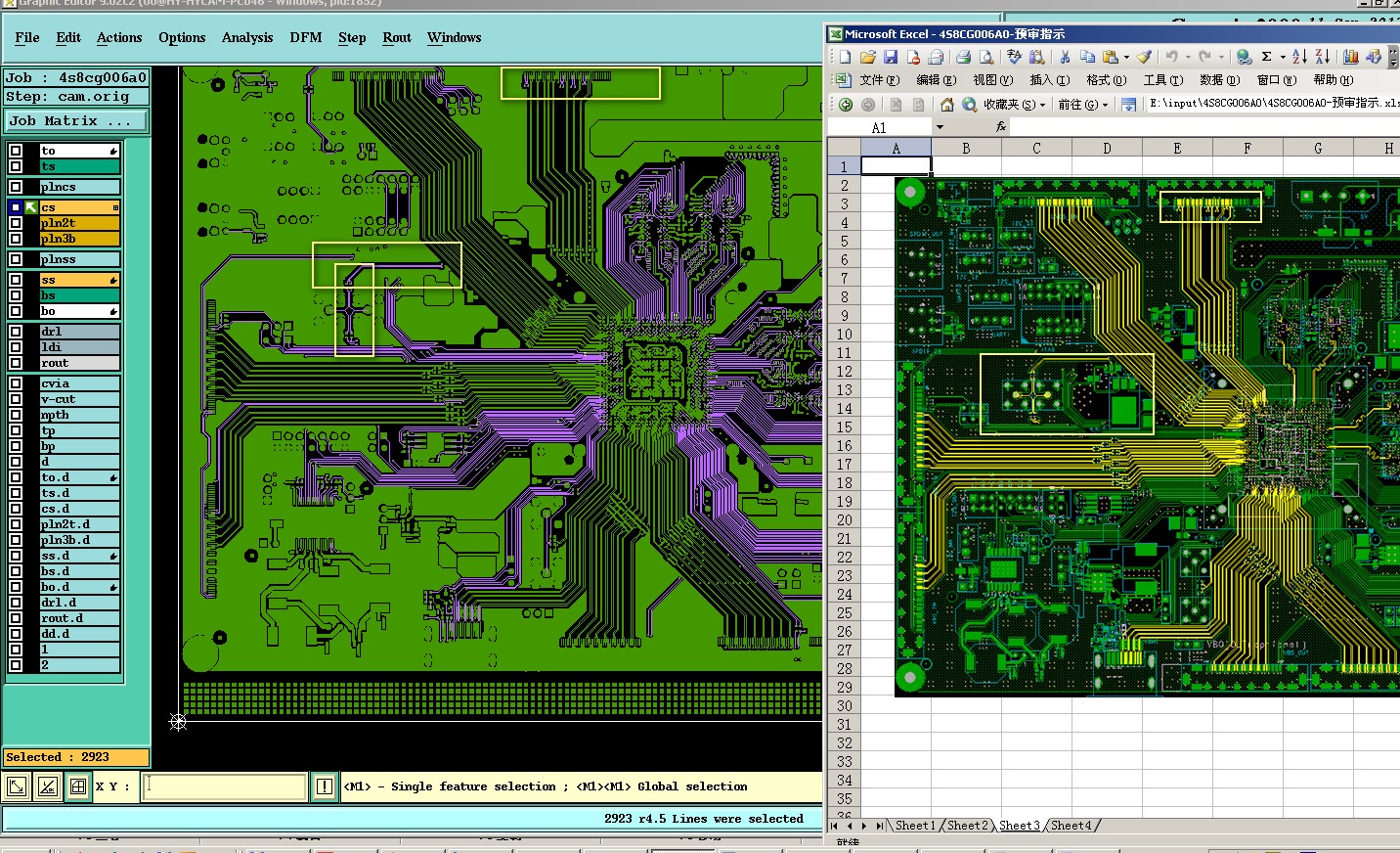Viewport: 1400px width, 853px height.
Task: Click Excel file path address box
Action: tap(1273, 104)
